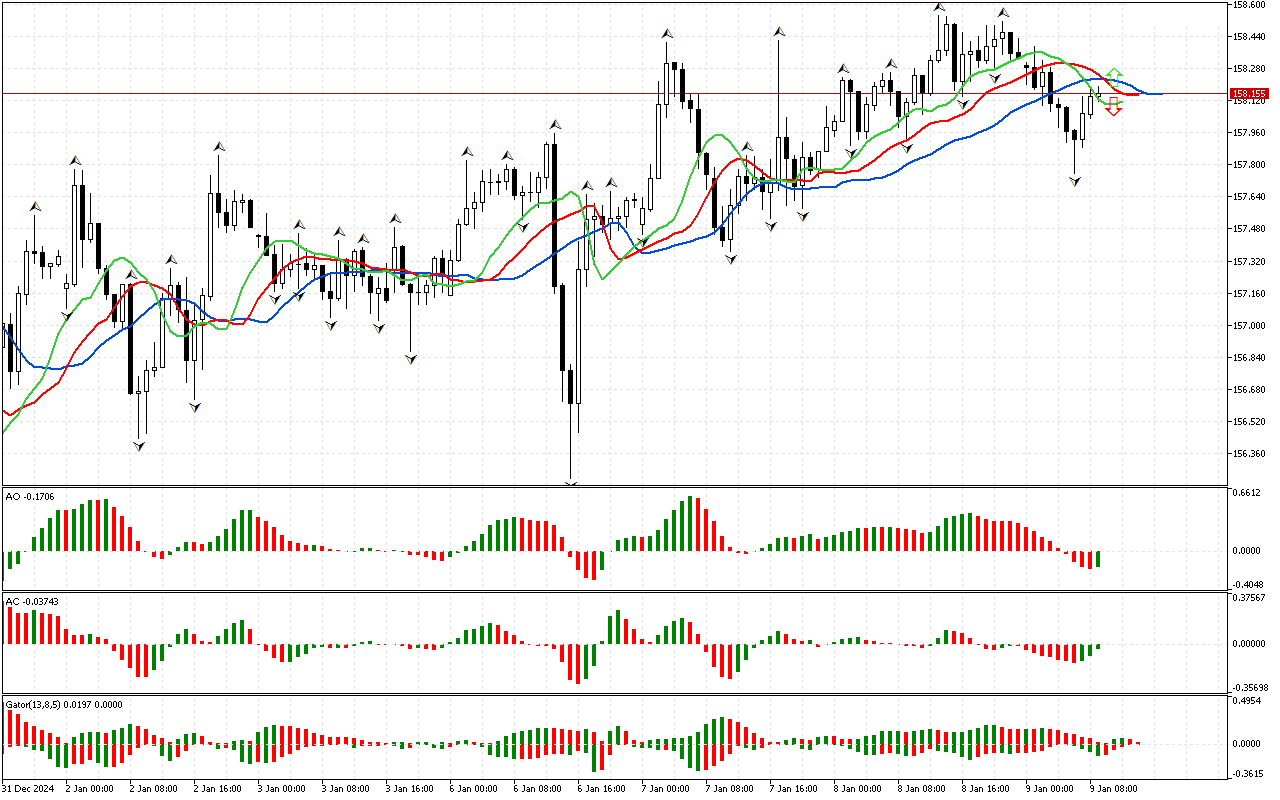Click the 3 Jan 16:00 time label
Screen dimensions: 1280x800
(x=408, y=788)
